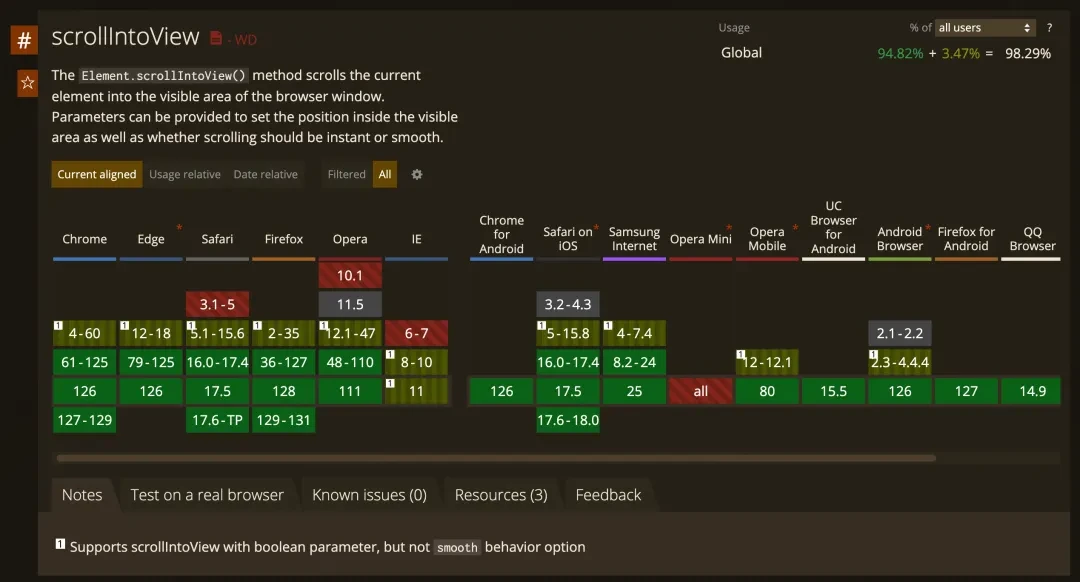Select Samsung Internet 4-7.4 cell
Image resolution: width=1080 pixels, height=582 pixels.
[x=634, y=333]
